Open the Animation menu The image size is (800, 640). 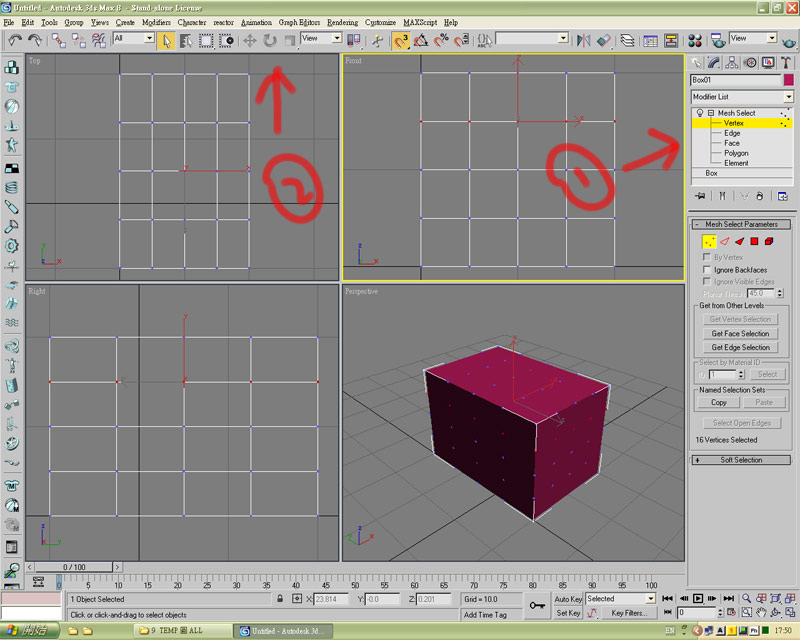[256, 22]
